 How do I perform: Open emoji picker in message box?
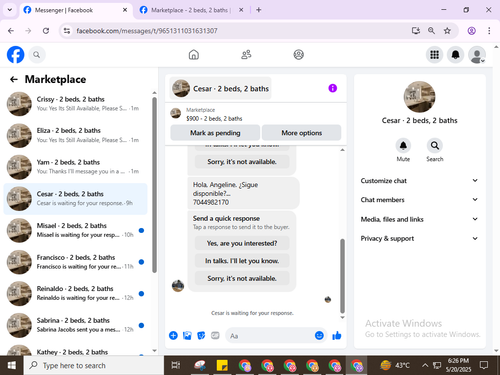319,335
